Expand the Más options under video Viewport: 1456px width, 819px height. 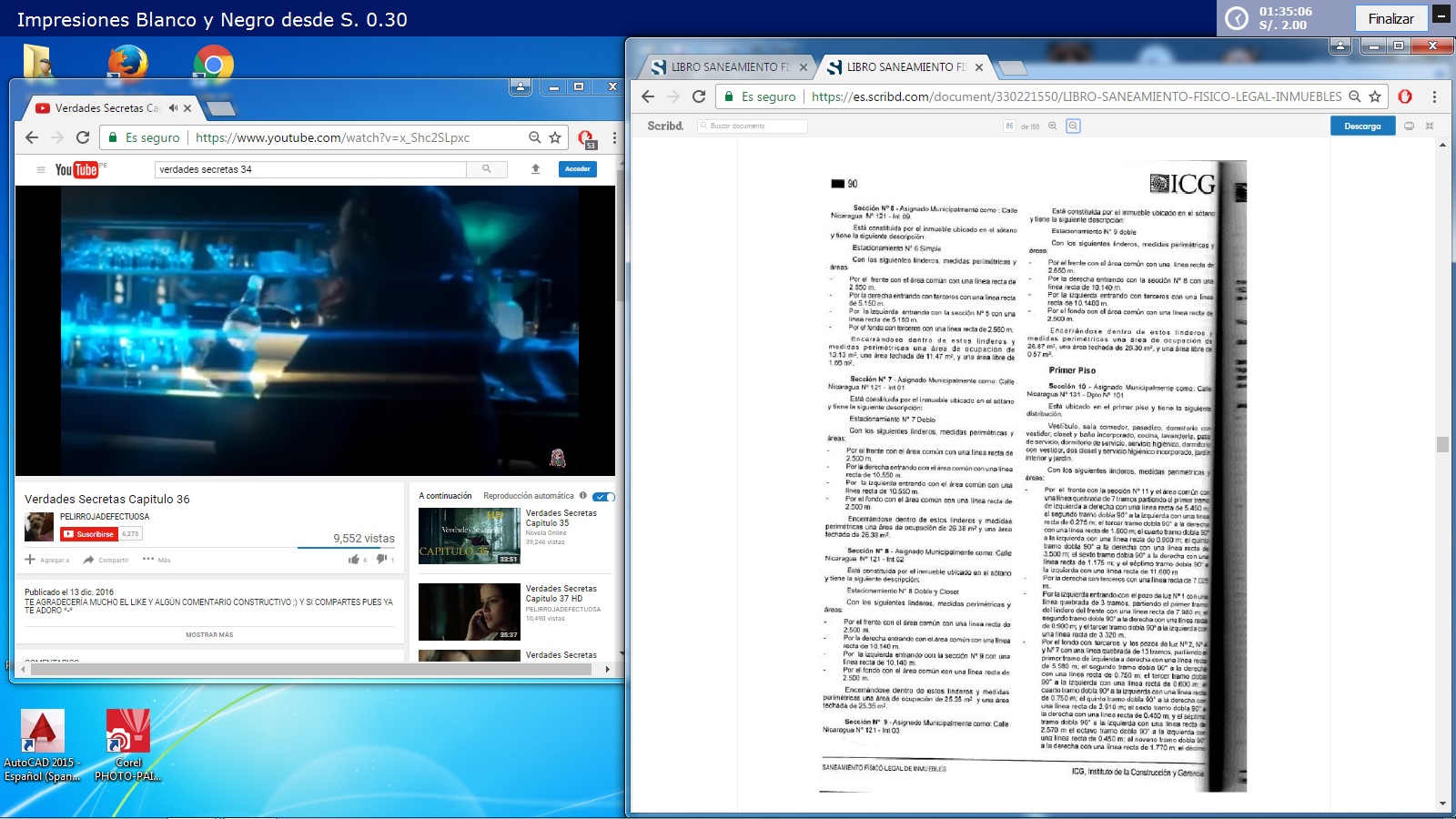(157, 560)
